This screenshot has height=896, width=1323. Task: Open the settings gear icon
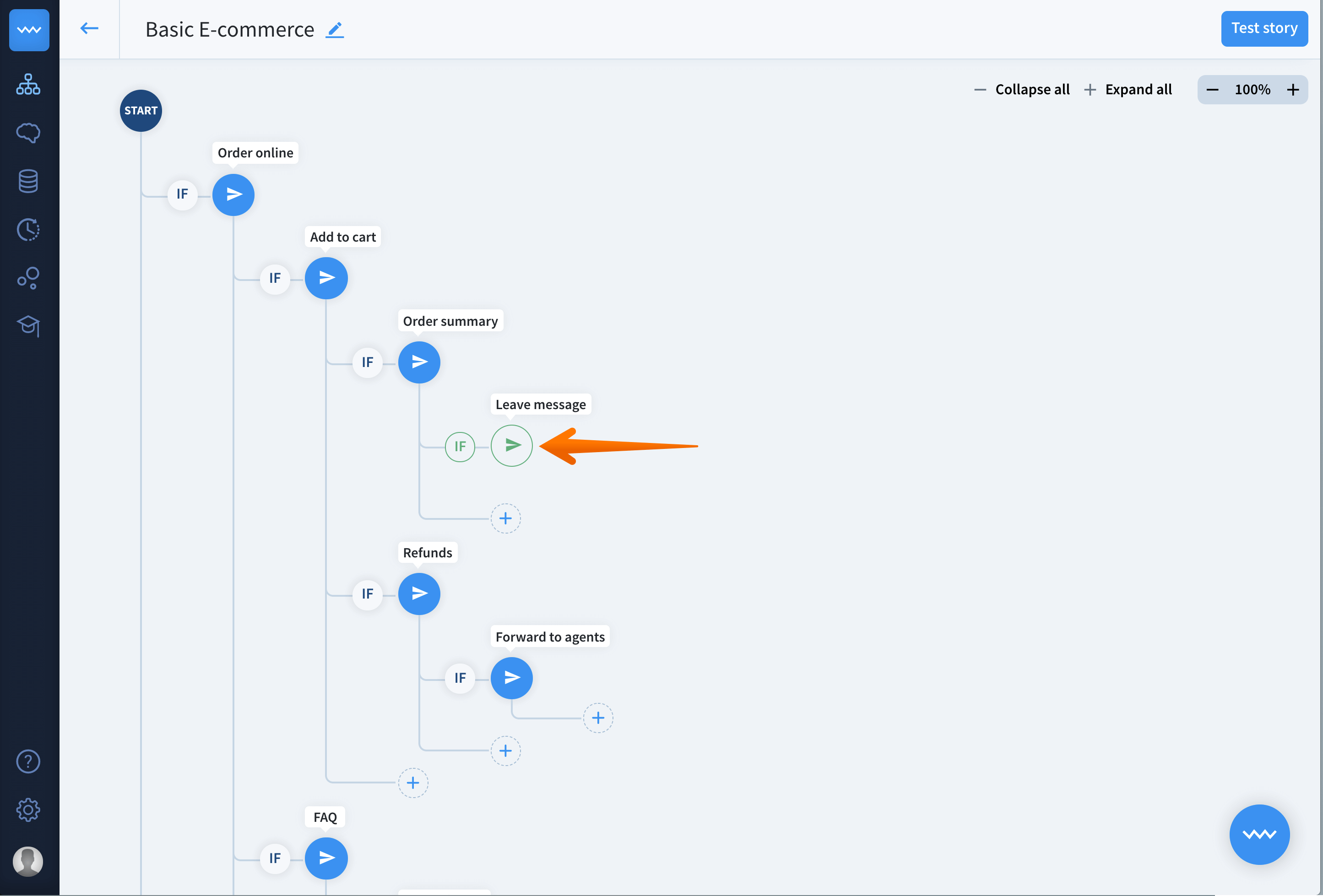[x=28, y=810]
